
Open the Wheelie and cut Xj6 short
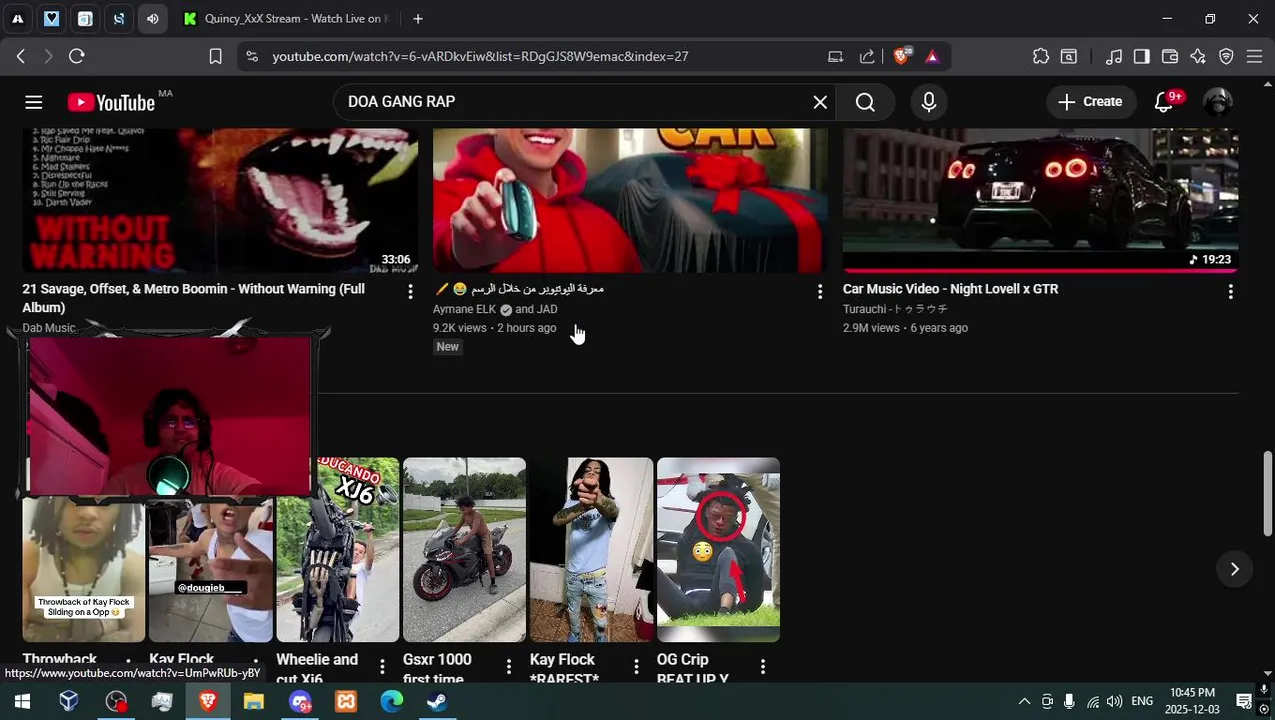338,550
